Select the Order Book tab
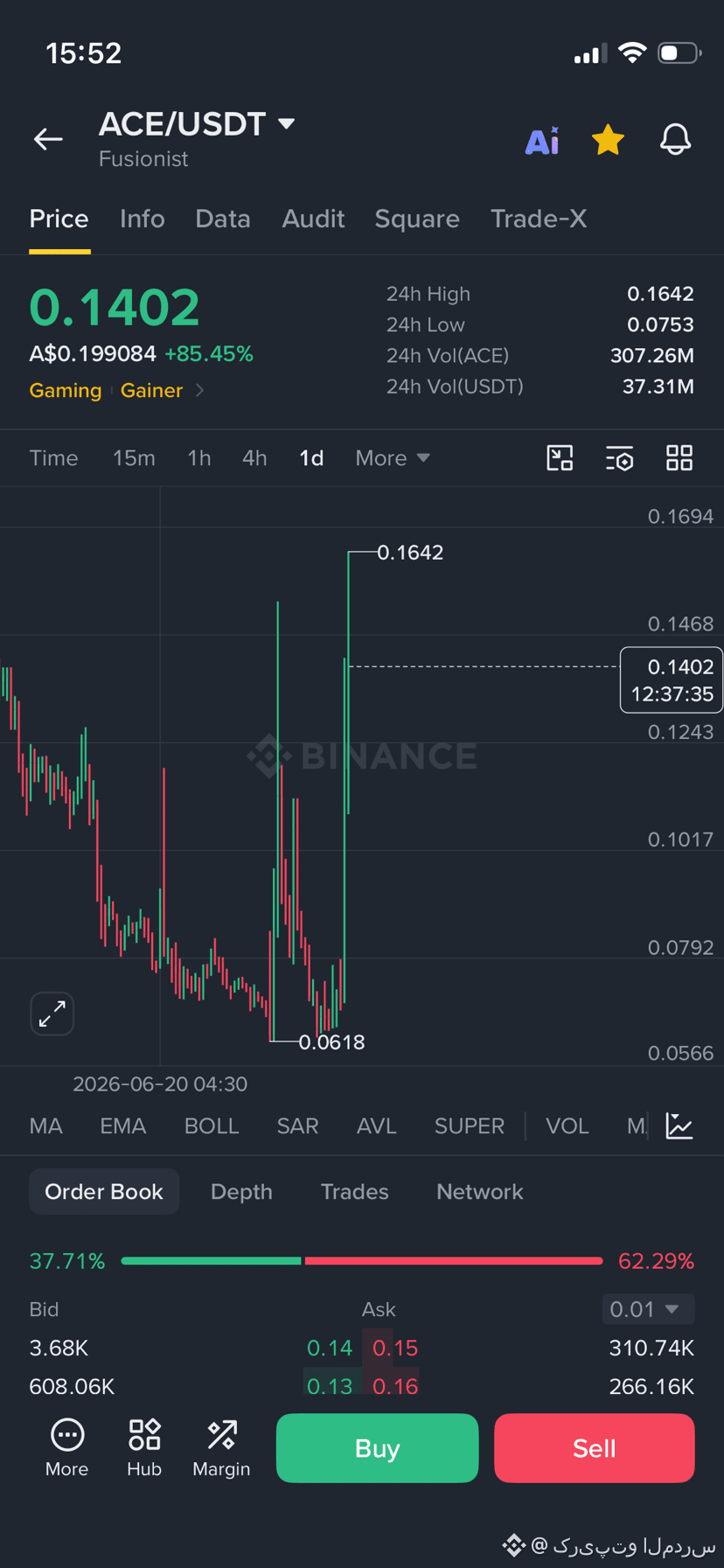Viewport: 724px width, 1568px height. coord(104,1192)
